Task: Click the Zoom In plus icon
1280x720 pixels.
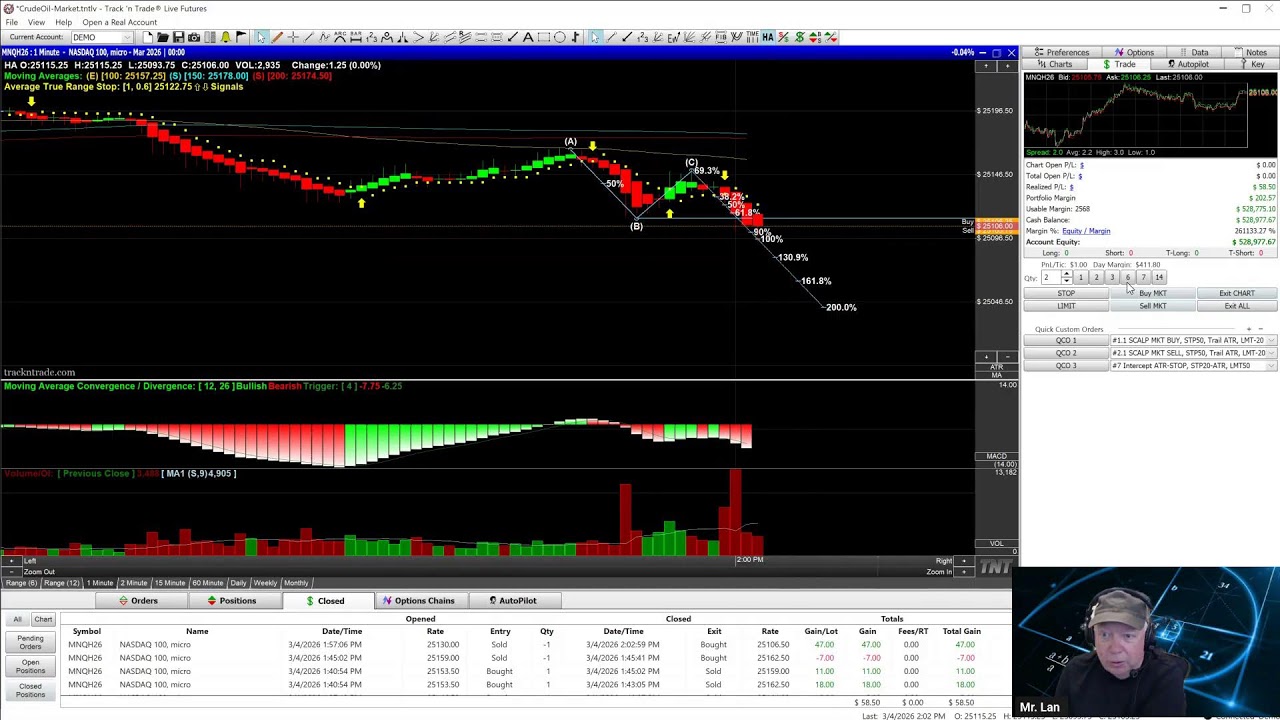Action: pos(963,572)
